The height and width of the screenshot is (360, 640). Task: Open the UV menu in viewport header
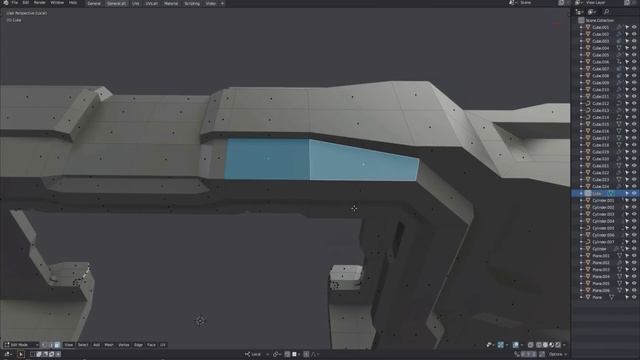coord(163,345)
